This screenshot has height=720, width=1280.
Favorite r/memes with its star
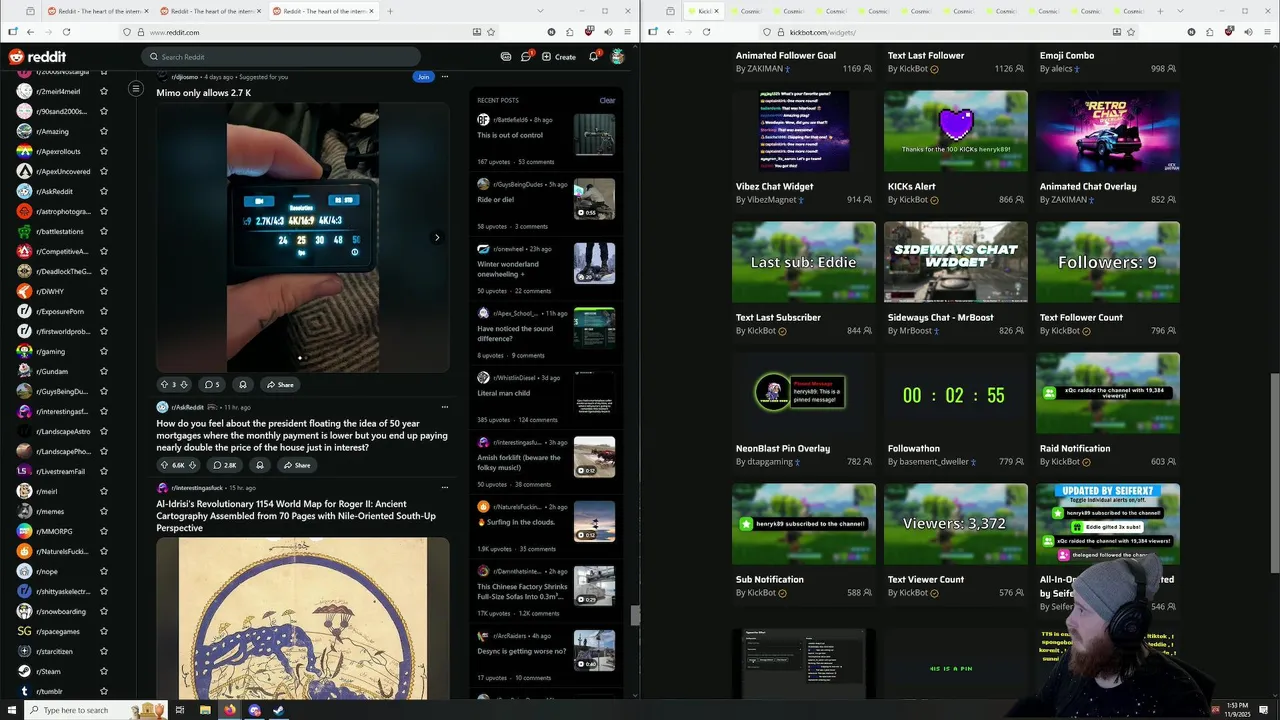tap(104, 511)
